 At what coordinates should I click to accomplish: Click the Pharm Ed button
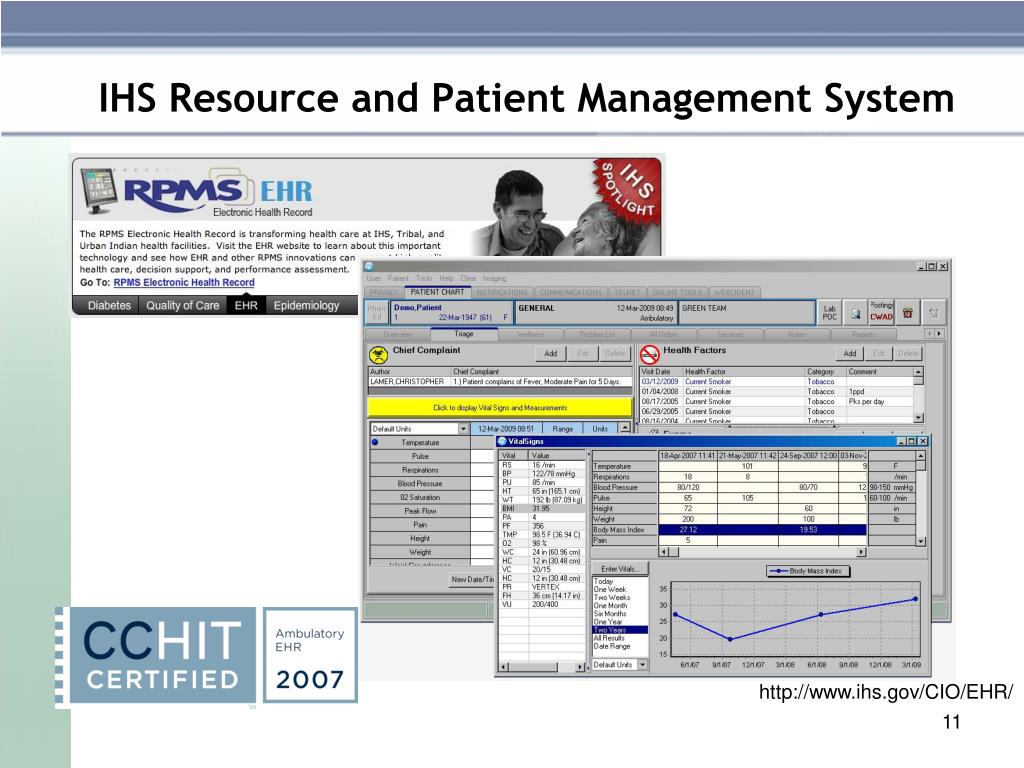(x=377, y=312)
